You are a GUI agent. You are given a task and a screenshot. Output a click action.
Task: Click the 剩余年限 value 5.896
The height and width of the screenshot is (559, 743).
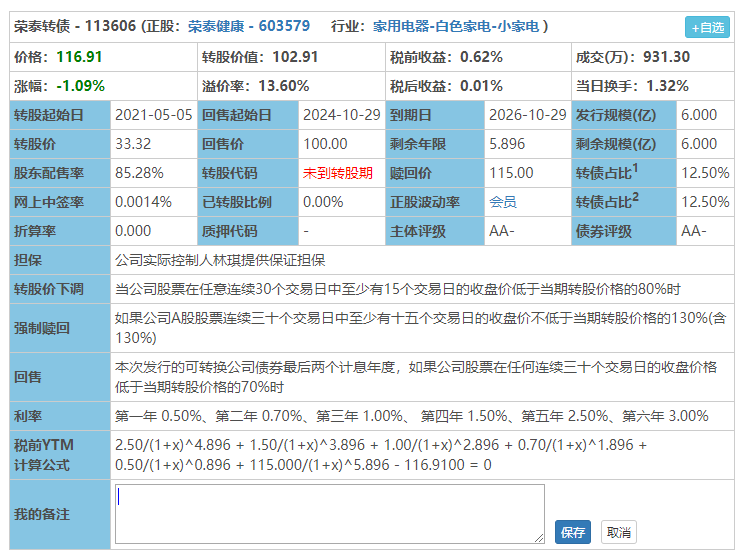[507, 144]
